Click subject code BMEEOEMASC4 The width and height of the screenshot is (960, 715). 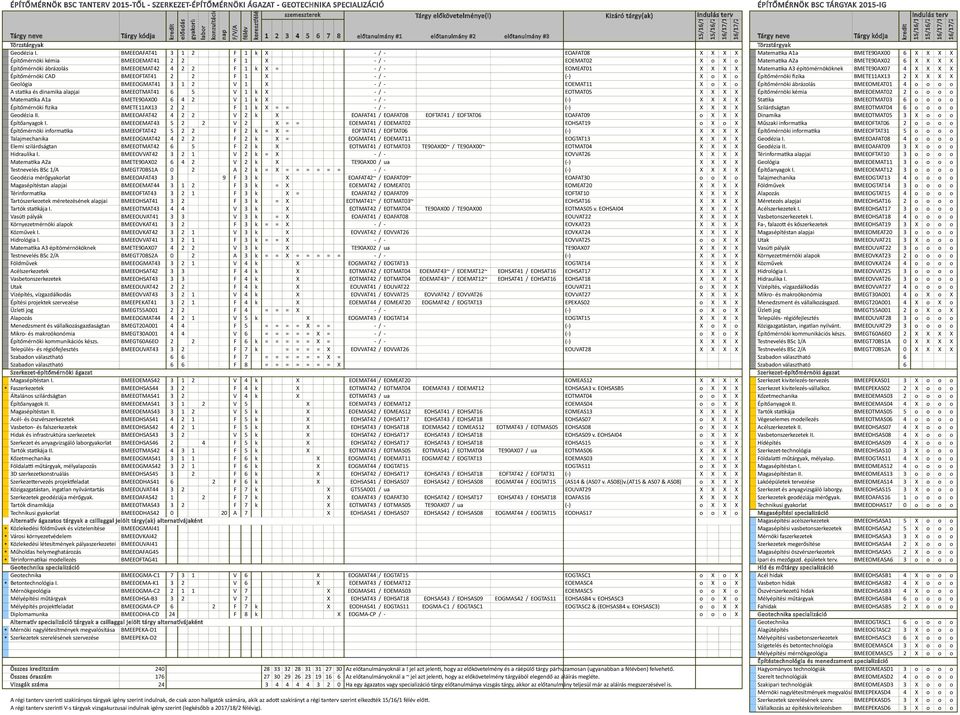[873, 645]
